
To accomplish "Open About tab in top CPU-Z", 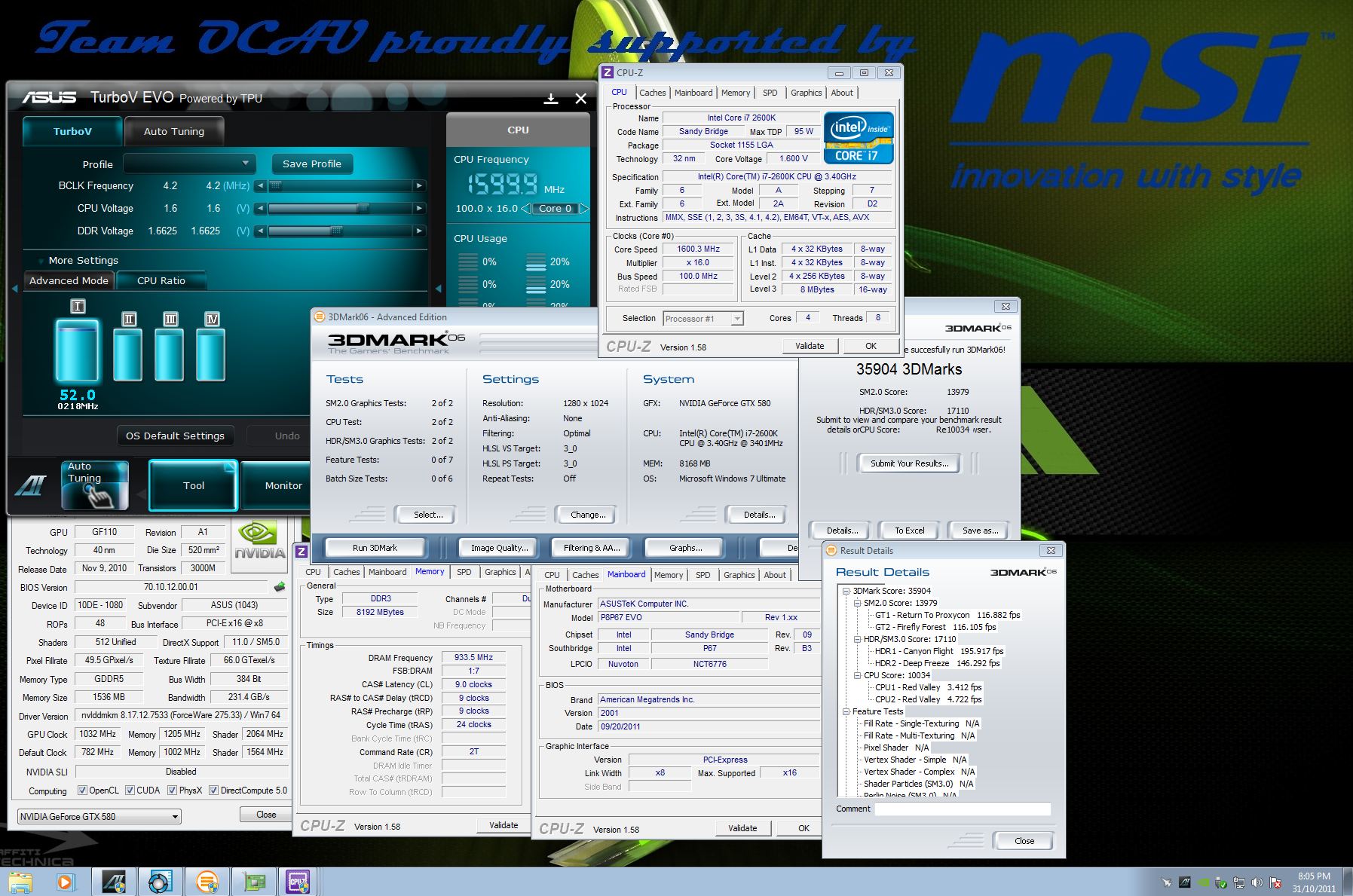I will 842,93.
